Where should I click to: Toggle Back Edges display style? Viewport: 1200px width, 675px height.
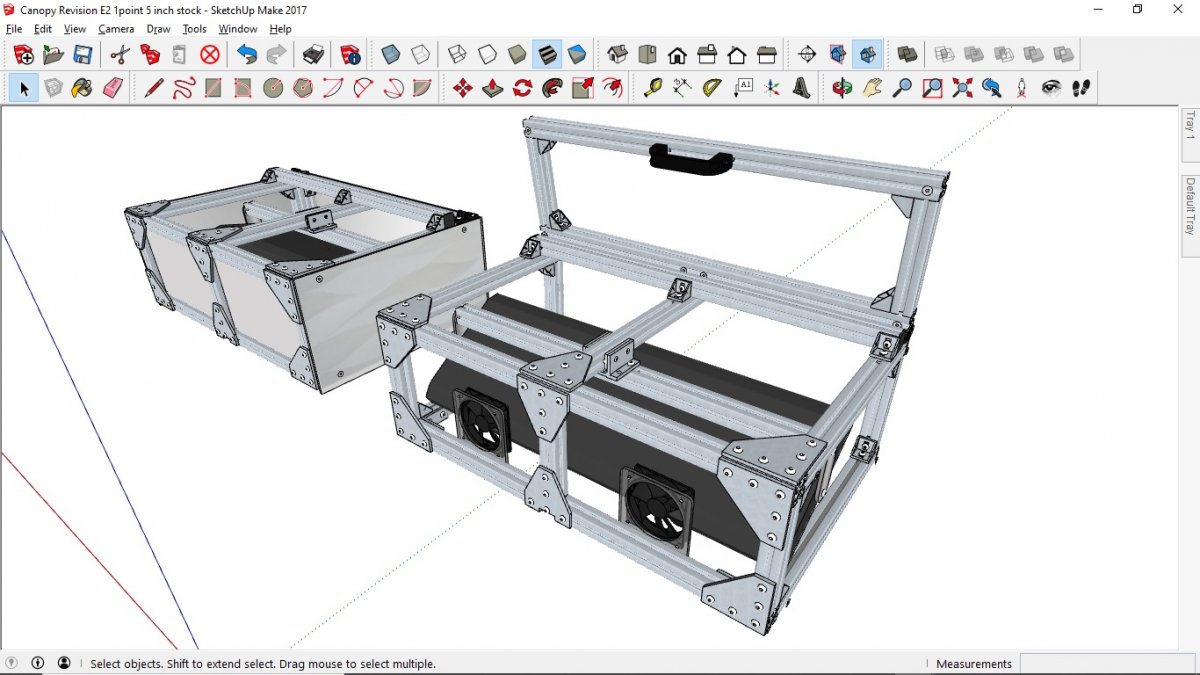[x=421, y=54]
